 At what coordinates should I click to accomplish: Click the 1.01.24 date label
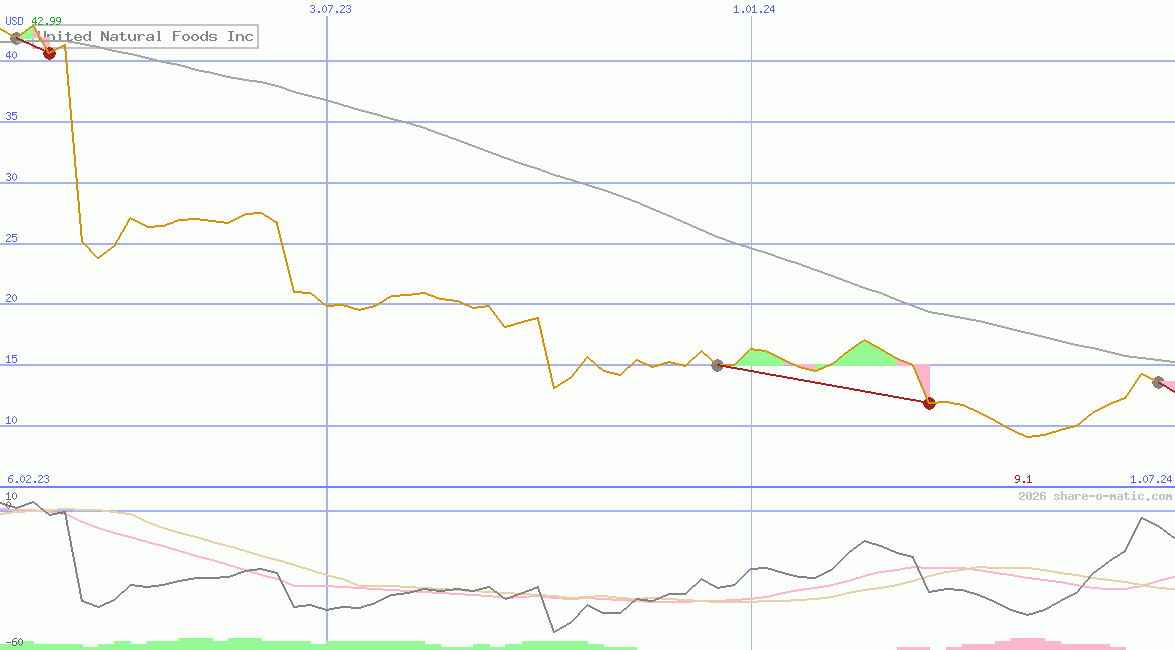[x=754, y=8]
